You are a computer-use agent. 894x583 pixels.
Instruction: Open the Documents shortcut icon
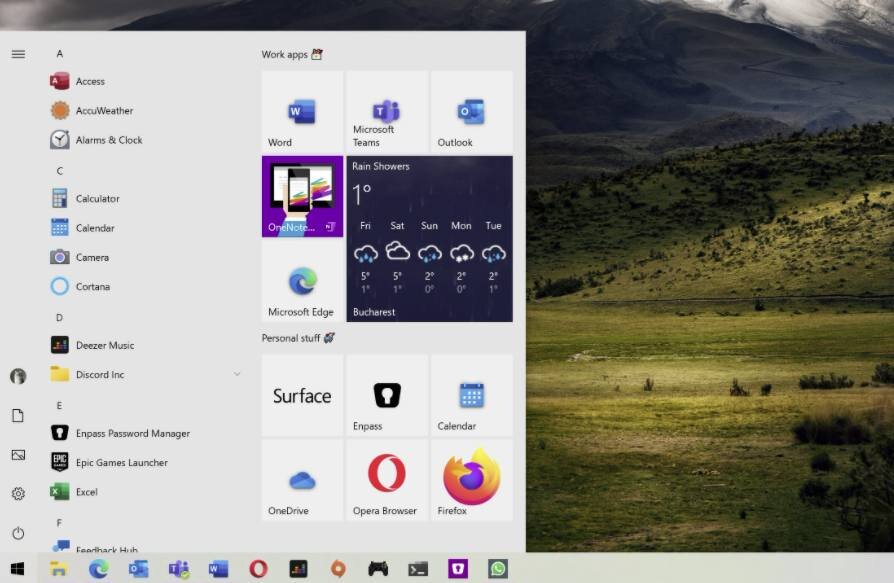coord(18,415)
